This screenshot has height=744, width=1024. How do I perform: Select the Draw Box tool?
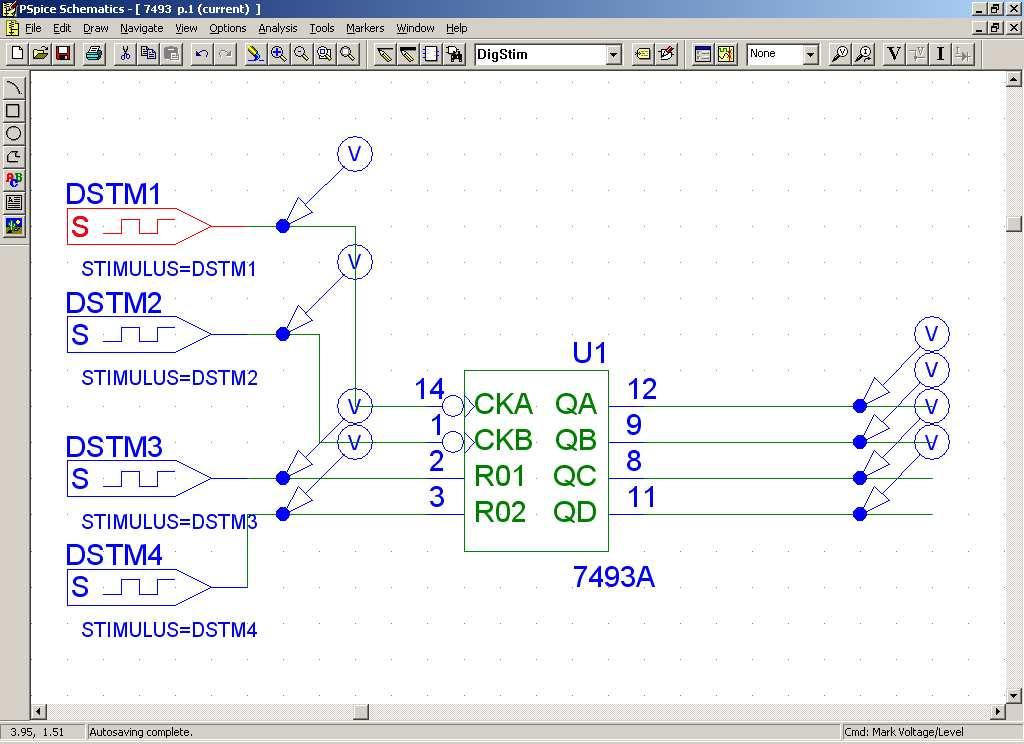14,111
